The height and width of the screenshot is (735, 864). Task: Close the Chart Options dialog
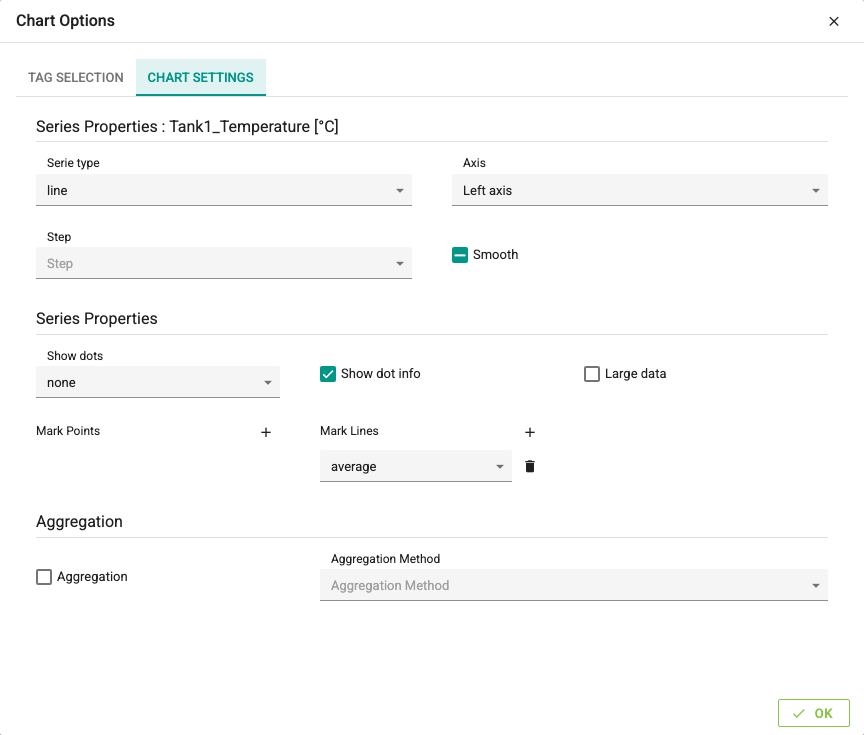pos(834,21)
